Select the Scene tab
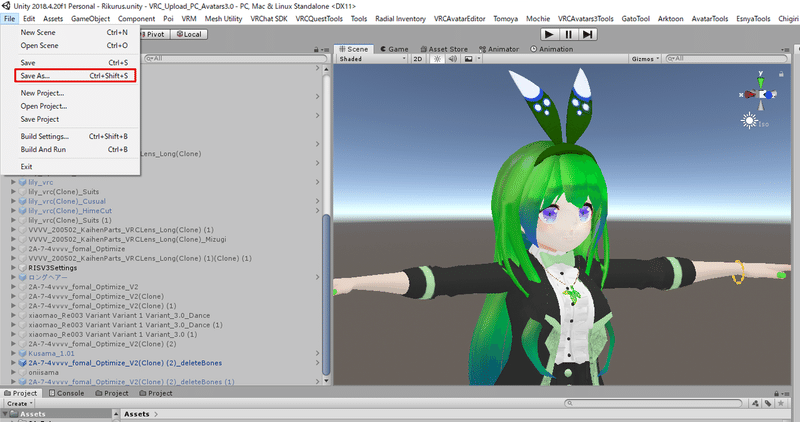 click(354, 49)
